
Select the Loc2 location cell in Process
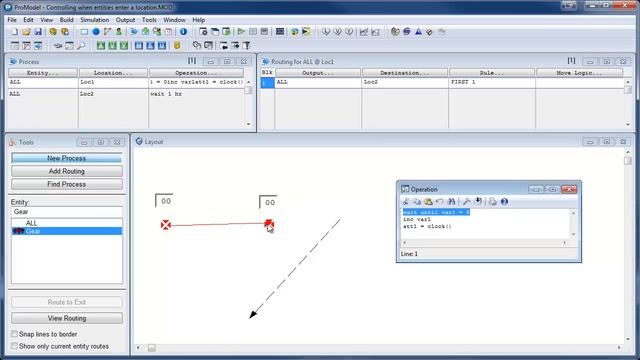click(113, 94)
